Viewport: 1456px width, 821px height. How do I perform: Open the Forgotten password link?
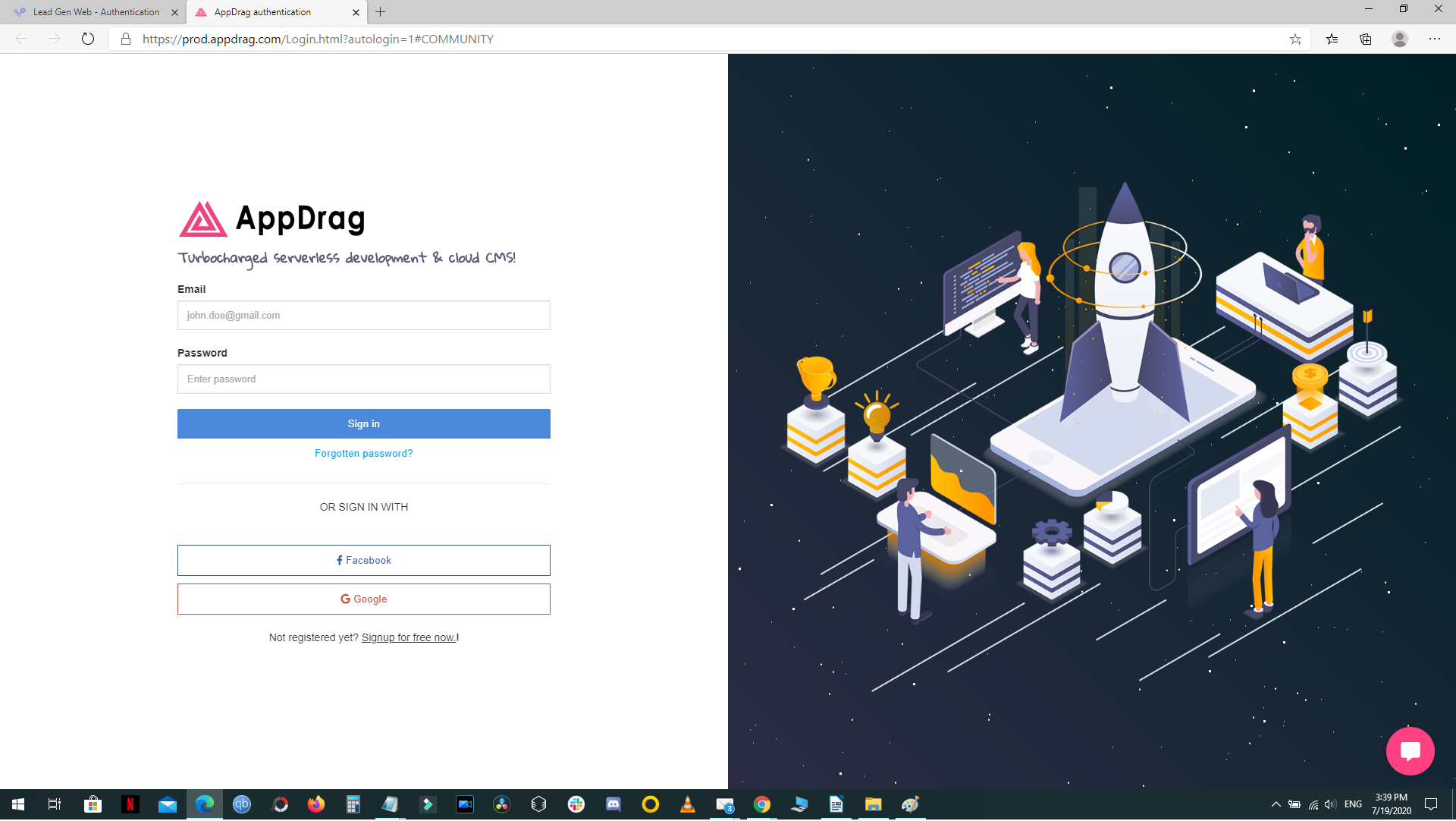tap(363, 454)
